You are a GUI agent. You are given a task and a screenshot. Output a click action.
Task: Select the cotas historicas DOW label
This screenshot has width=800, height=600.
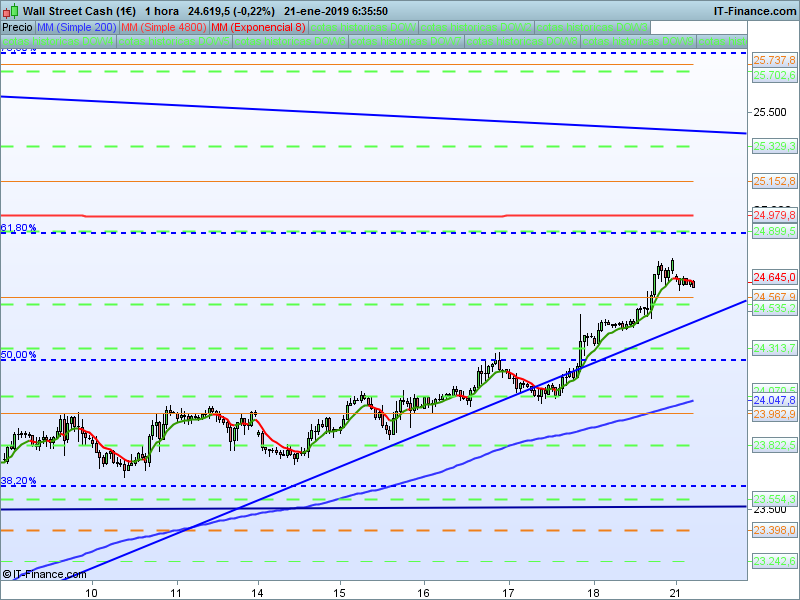(x=363, y=28)
